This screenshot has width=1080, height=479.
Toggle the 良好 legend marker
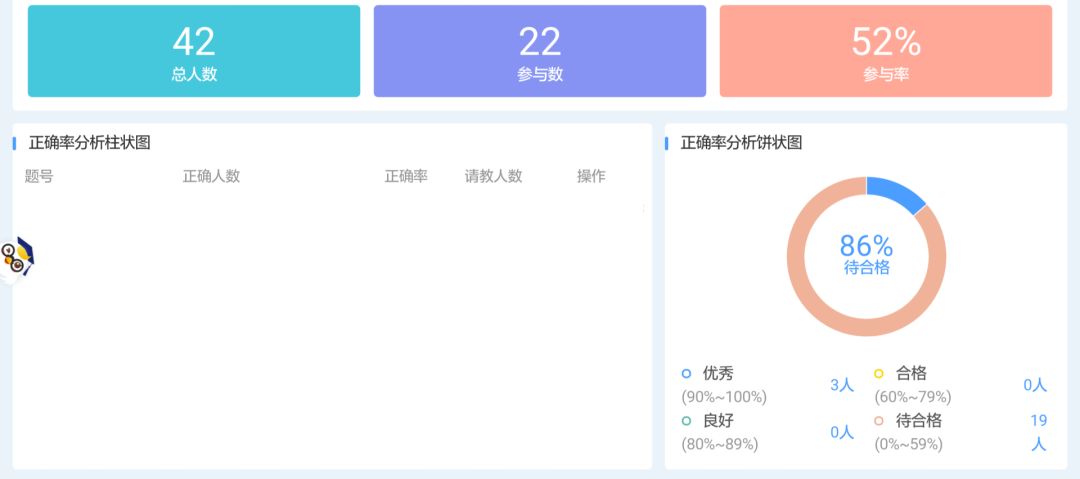tap(686, 420)
